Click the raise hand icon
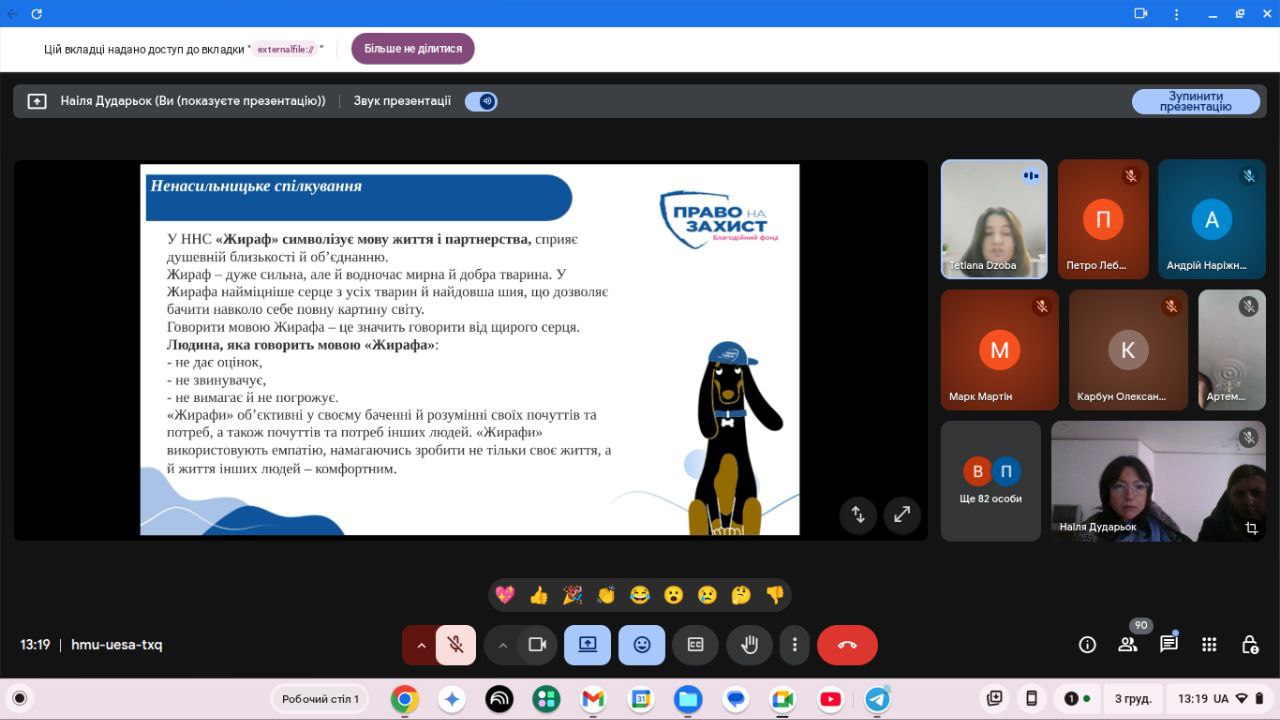This screenshot has height=720, width=1280. pos(749,645)
